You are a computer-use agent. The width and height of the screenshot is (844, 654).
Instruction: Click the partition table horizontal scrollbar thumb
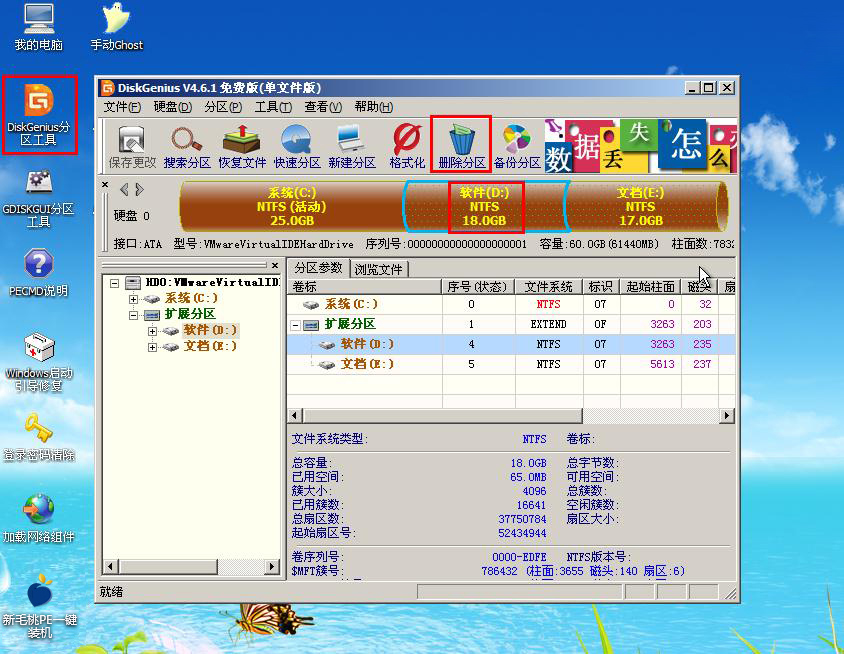pyautogui.click(x=442, y=416)
